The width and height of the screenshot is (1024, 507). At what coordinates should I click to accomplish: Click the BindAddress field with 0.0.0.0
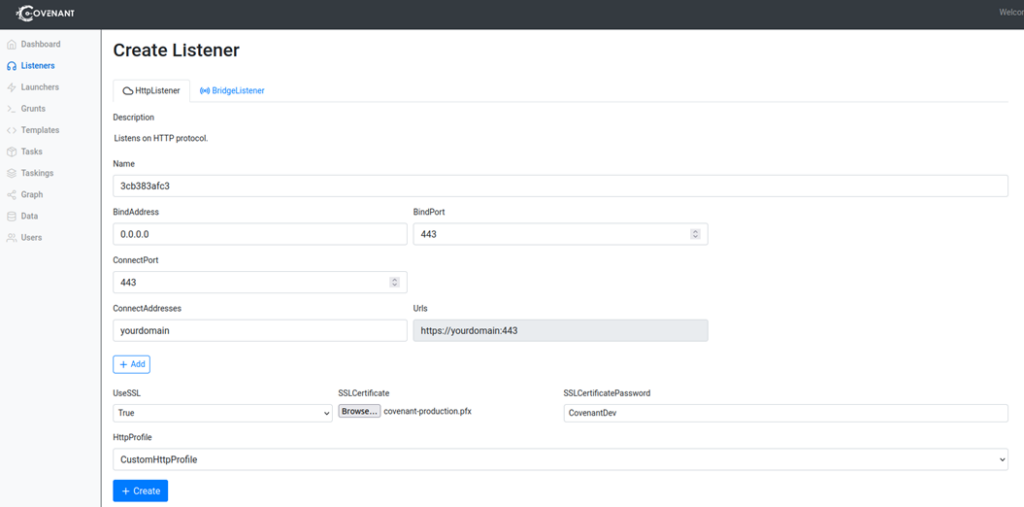pyautogui.click(x=260, y=234)
